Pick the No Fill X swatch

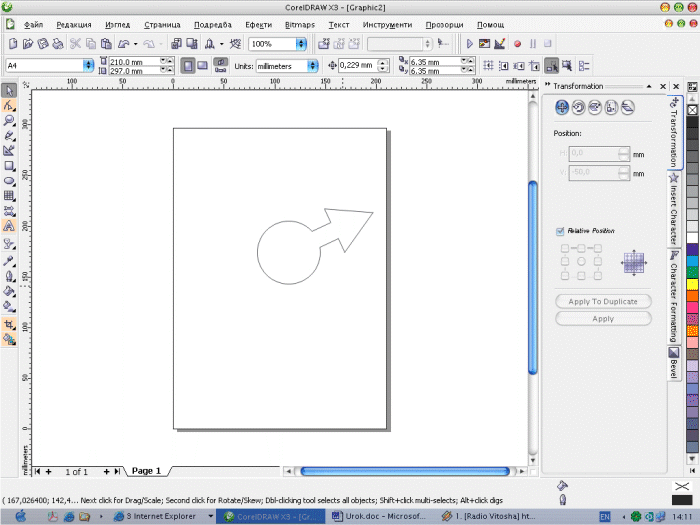coord(692,110)
